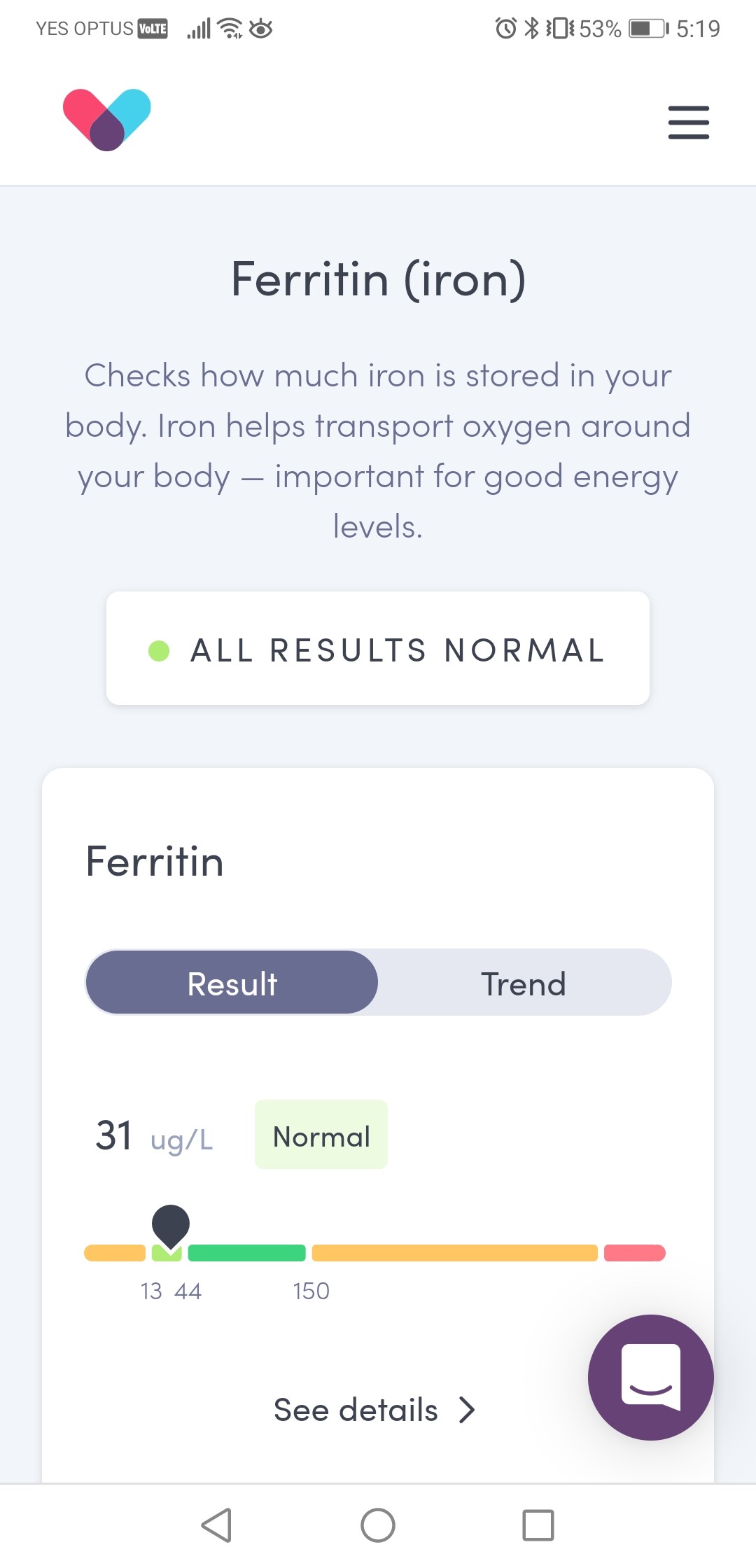The width and height of the screenshot is (756, 1568).
Task: Open the hamburger menu
Action: 688,122
